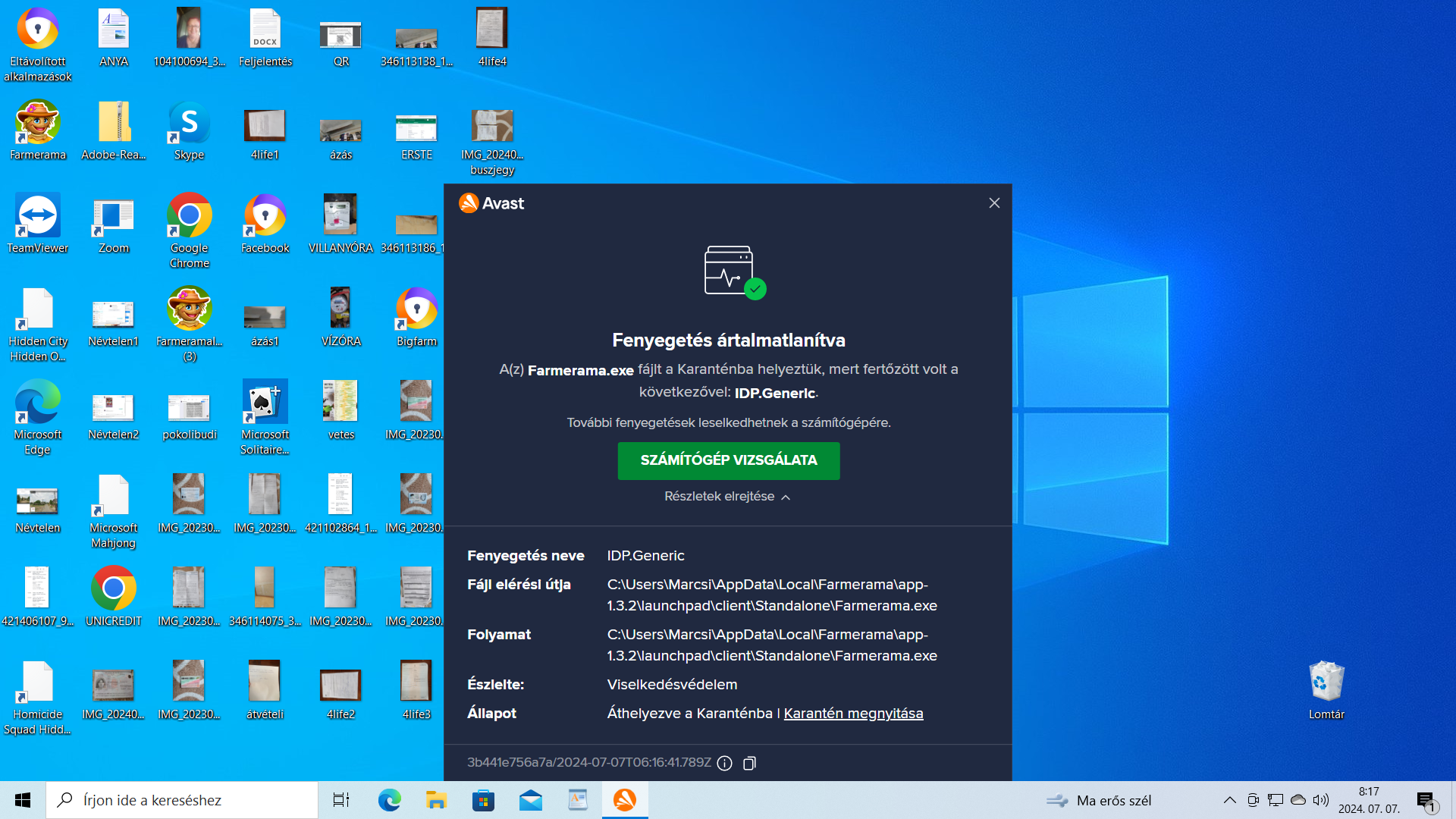Select the Hidden City shortcut icon
Image resolution: width=1456 pixels, height=819 pixels.
(x=38, y=325)
